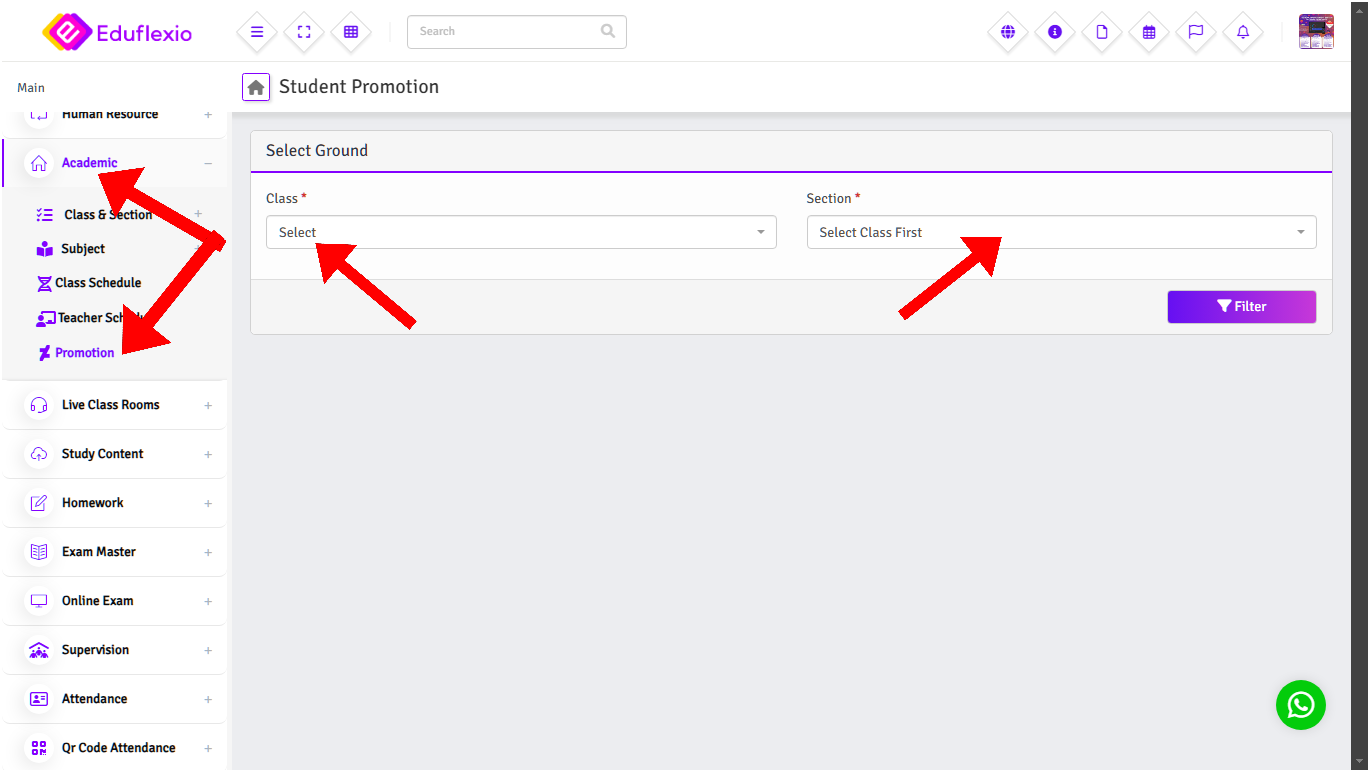Click the Search input field
The width and height of the screenshot is (1370, 772).
[x=505, y=32]
